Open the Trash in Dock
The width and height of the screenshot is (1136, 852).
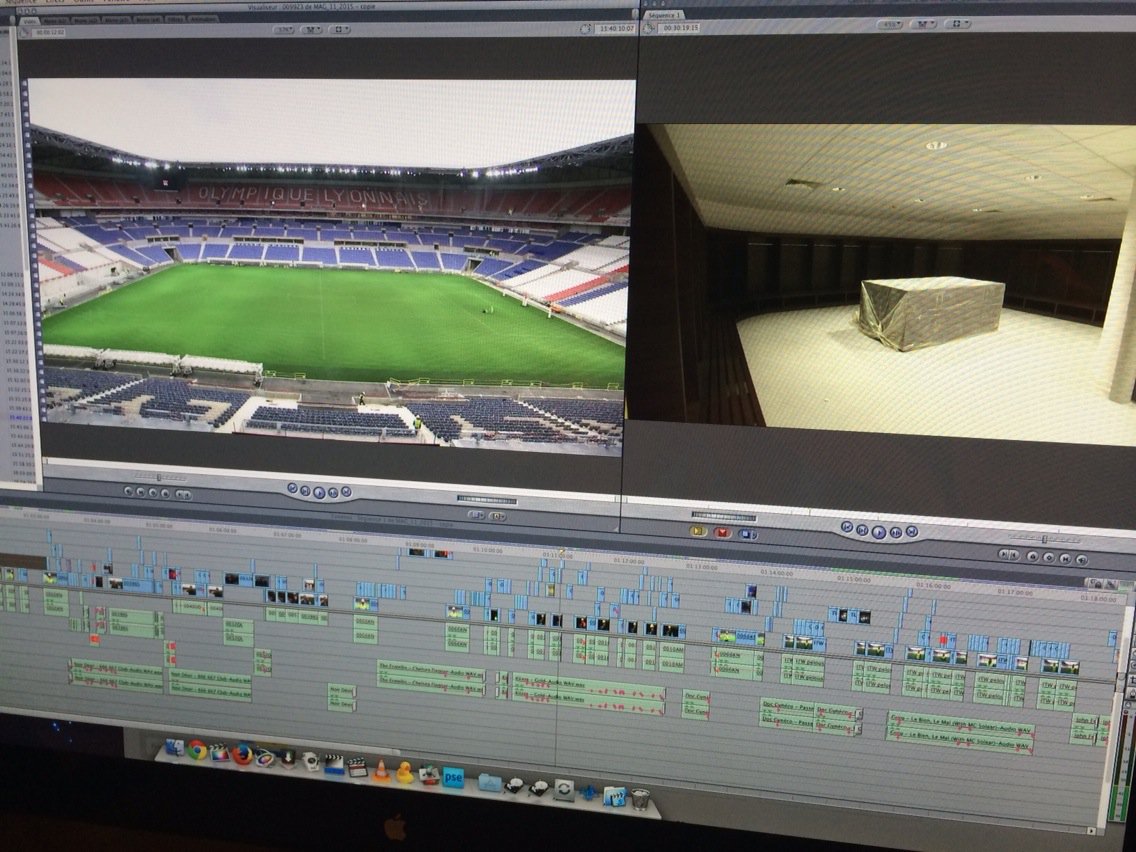(640, 799)
